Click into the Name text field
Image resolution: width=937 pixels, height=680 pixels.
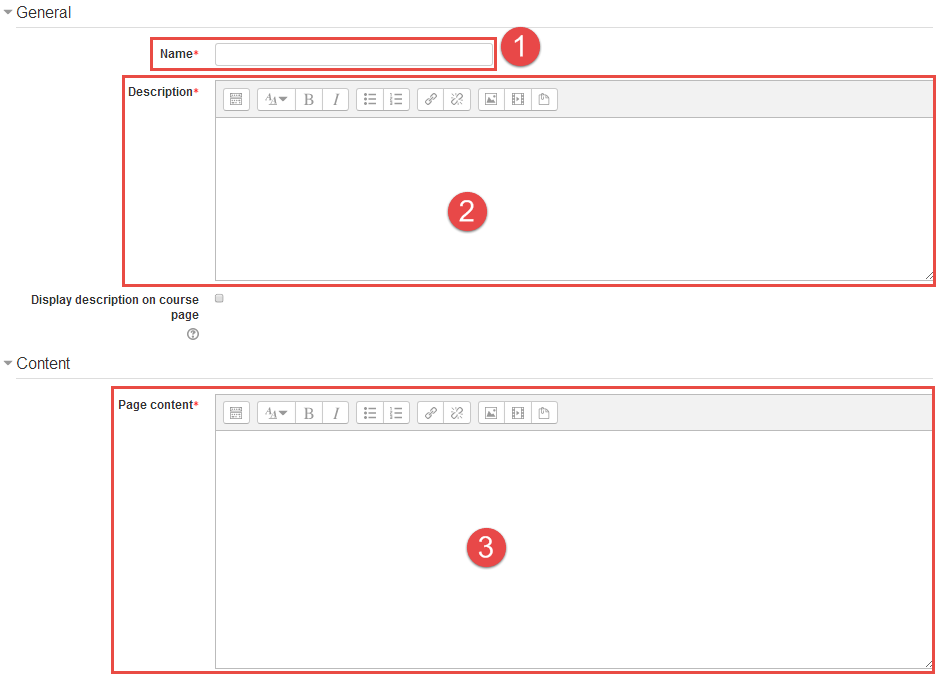click(x=354, y=54)
